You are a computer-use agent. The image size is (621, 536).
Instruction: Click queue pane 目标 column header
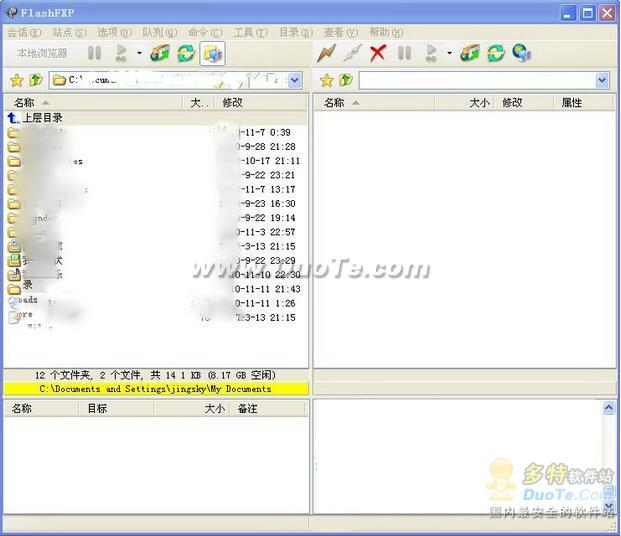point(116,408)
